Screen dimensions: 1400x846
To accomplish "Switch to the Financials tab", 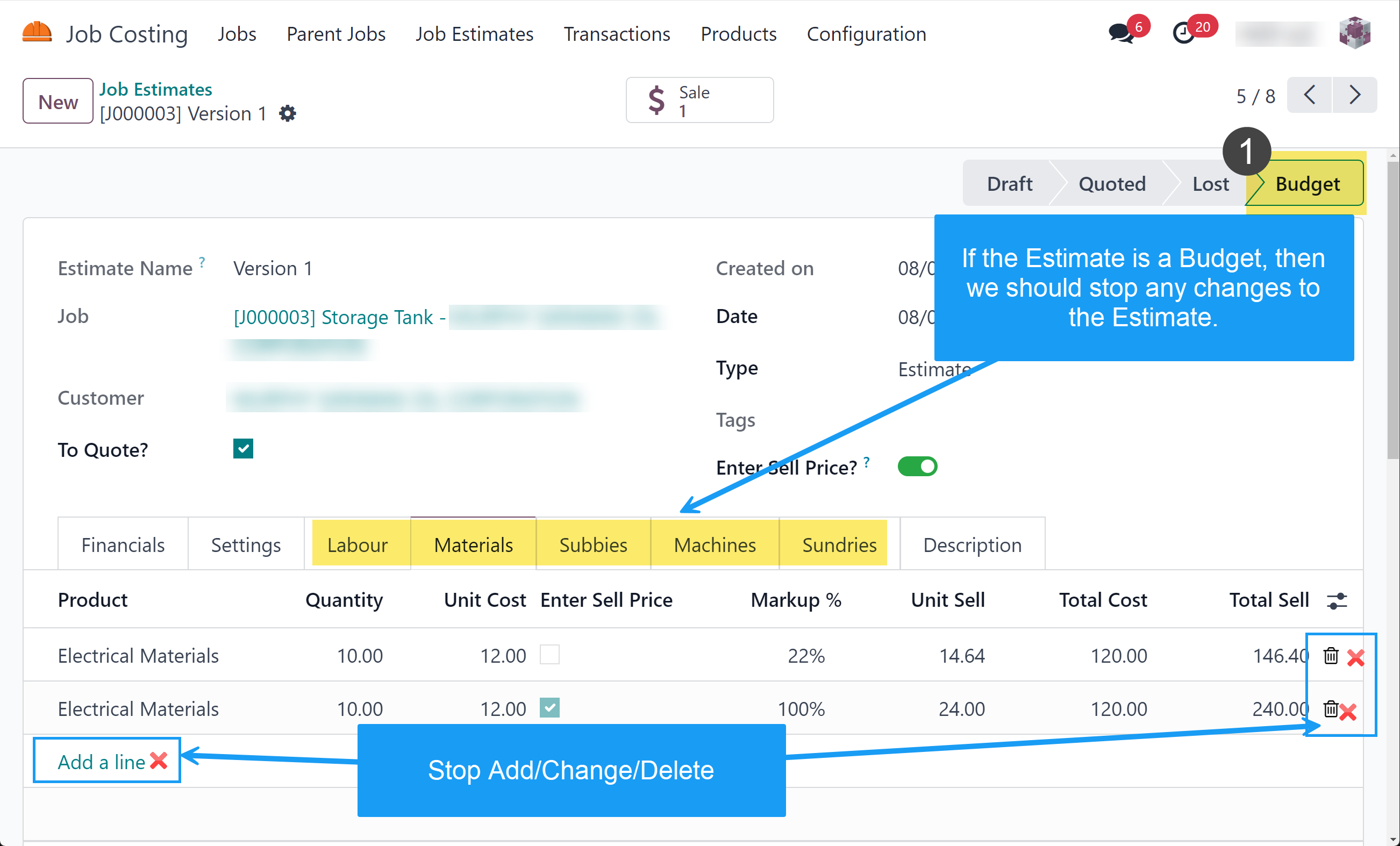I will pyautogui.click(x=123, y=545).
